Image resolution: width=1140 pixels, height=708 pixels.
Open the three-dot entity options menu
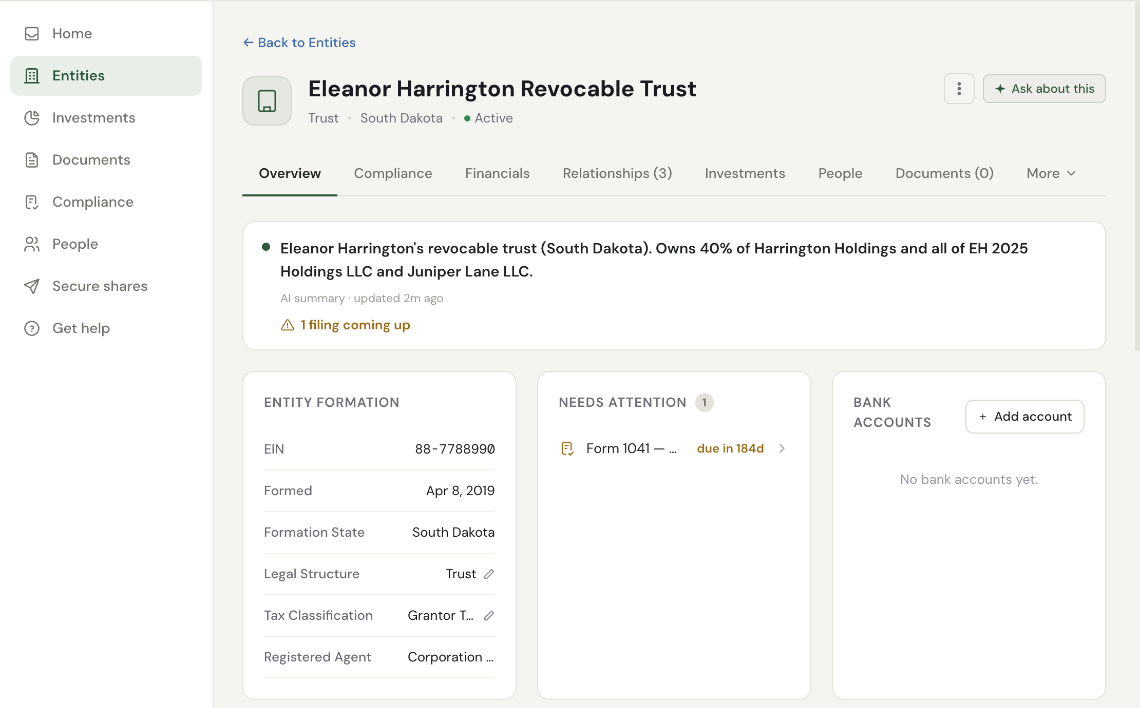959,89
